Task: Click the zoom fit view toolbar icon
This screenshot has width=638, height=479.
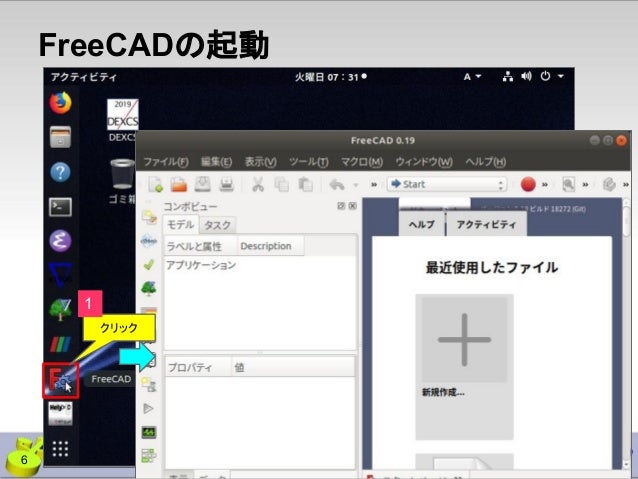Action: tap(568, 184)
